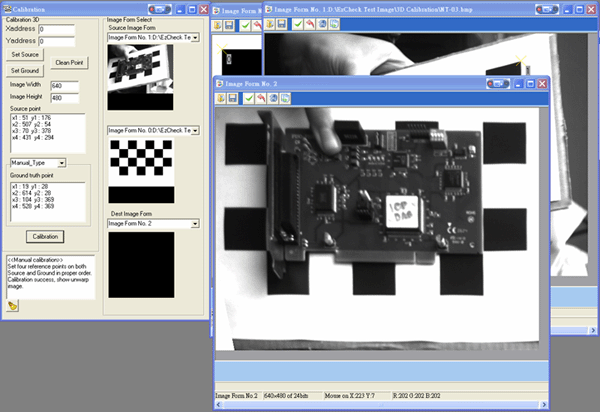Select source point row 'x2 : 507 y2 : 54'
The height and width of the screenshot is (412, 600).
coord(31,124)
